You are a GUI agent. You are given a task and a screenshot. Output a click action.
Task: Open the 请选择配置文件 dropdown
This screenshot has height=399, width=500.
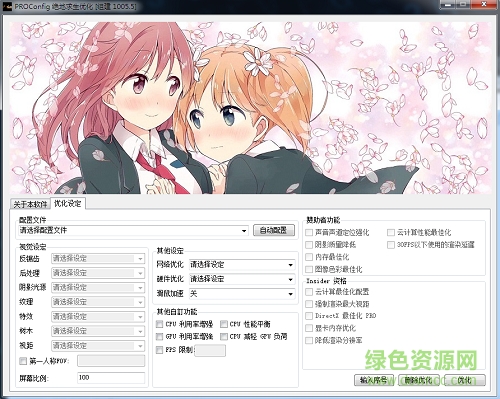pos(134,230)
